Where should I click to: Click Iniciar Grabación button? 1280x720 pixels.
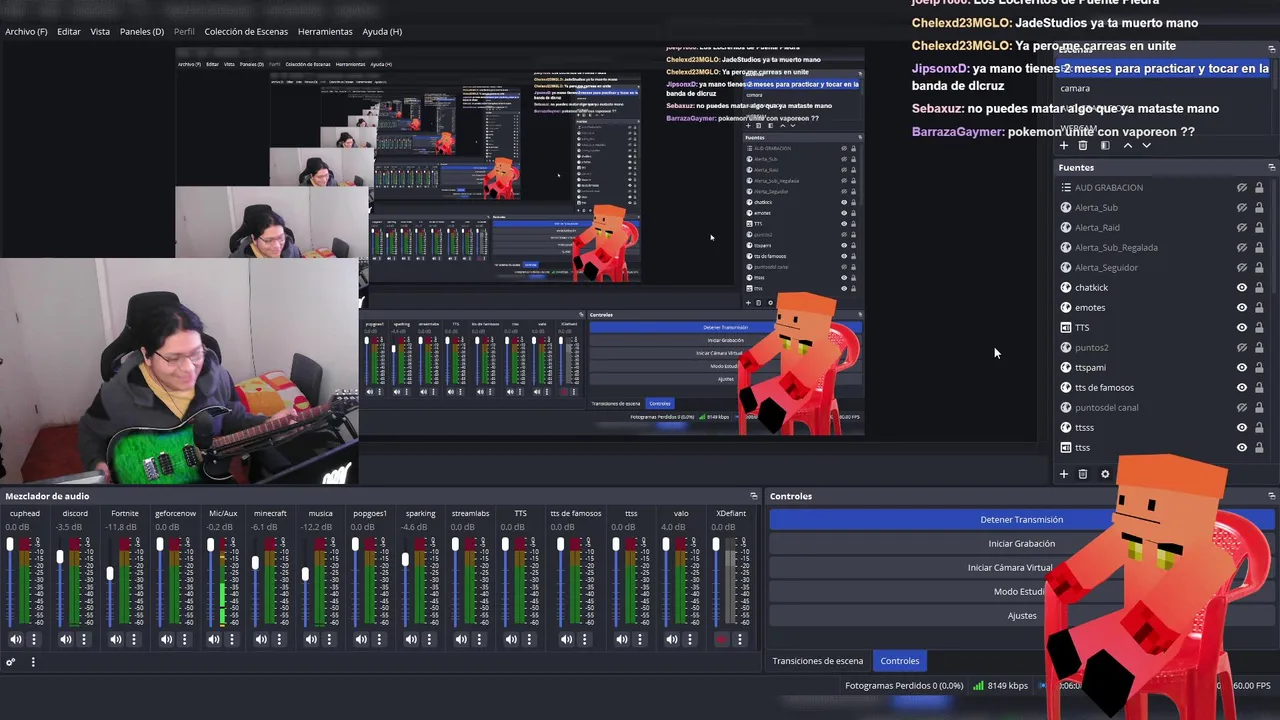[1021, 543]
